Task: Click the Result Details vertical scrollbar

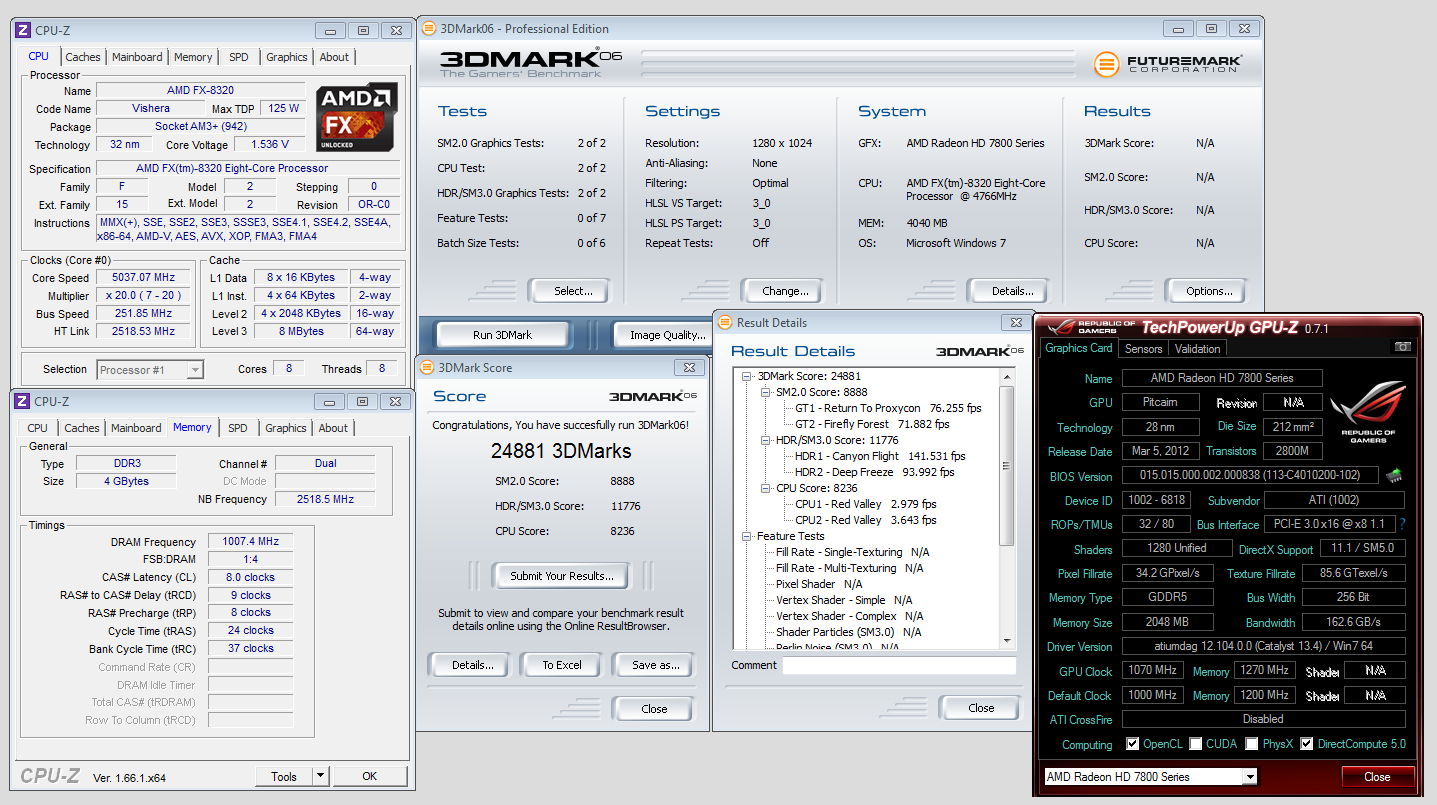Action: (x=1007, y=509)
